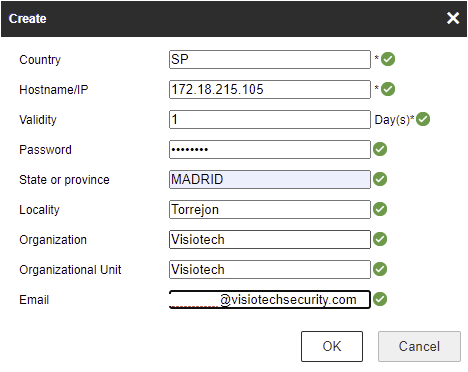468x372 pixels.
Task: Click the green checkmark beside Locality field
Action: point(380,209)
